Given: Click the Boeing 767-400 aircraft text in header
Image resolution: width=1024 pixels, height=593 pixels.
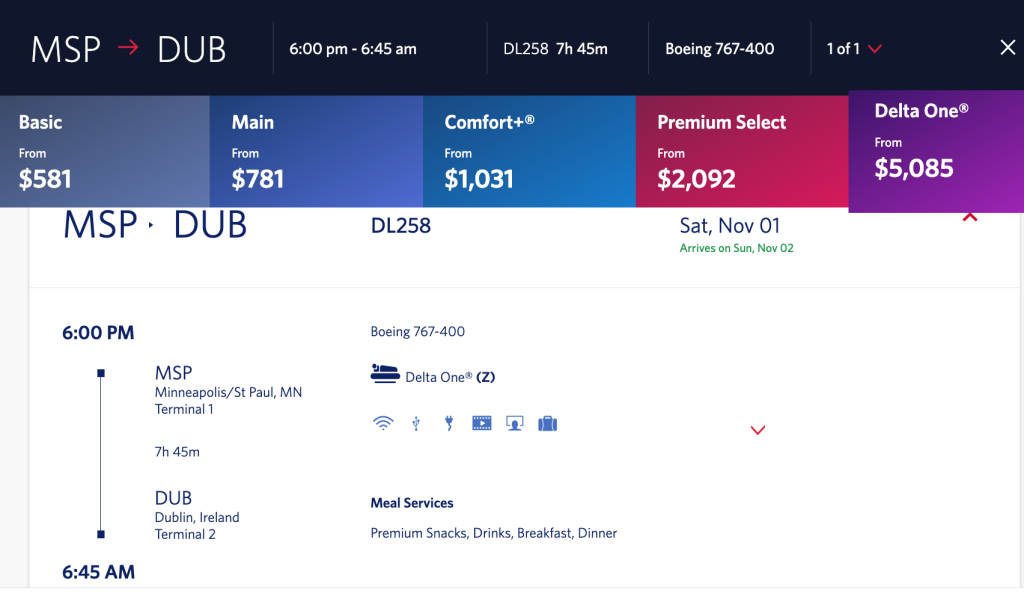Looking at the screenshot, I should coord(720,49).
